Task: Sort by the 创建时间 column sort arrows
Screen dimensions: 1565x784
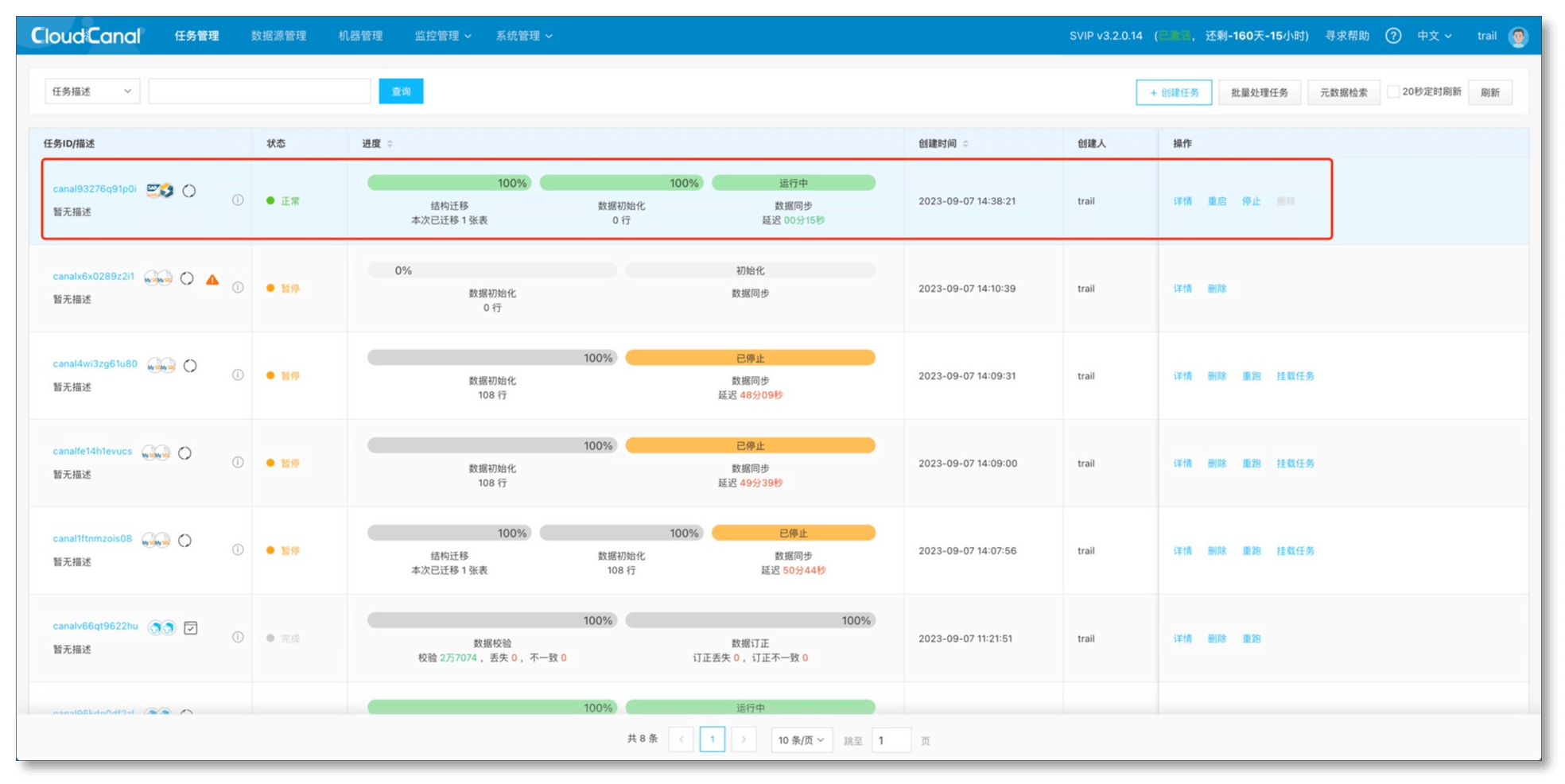Action: (965, 144)
